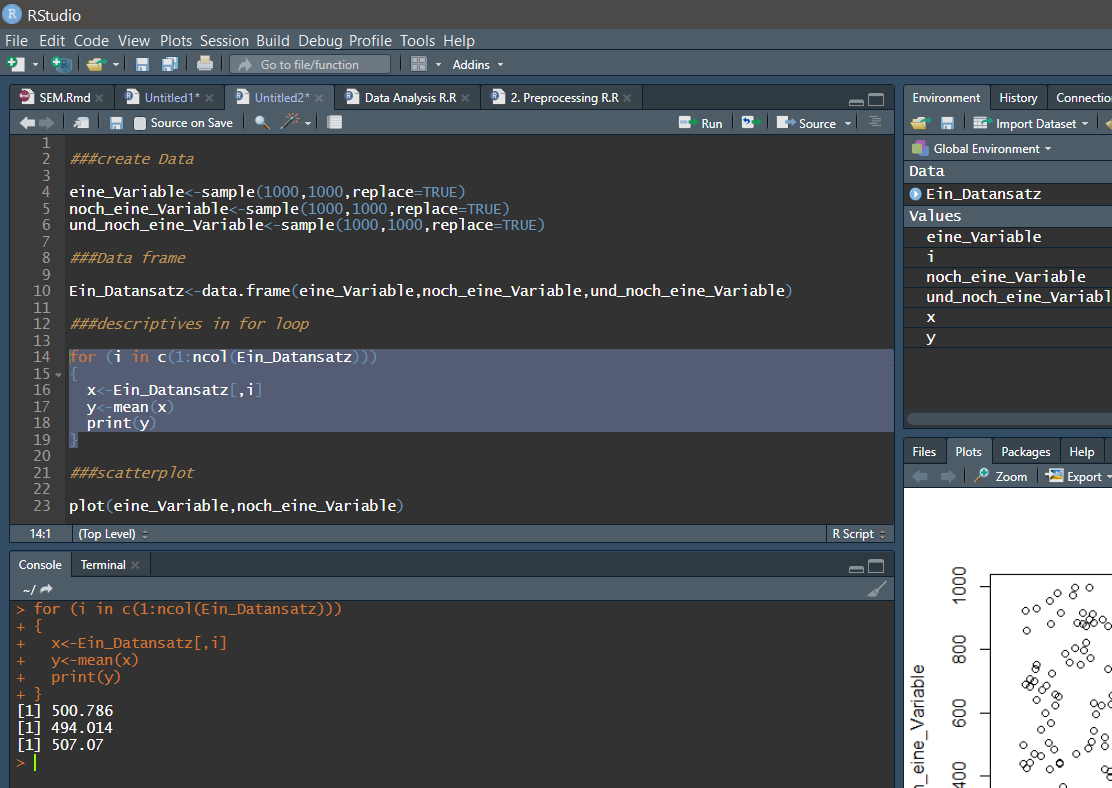Screen dimensions: 1112x788
Task: Click the find/replace magnifier icon
Action: (262, 123)
